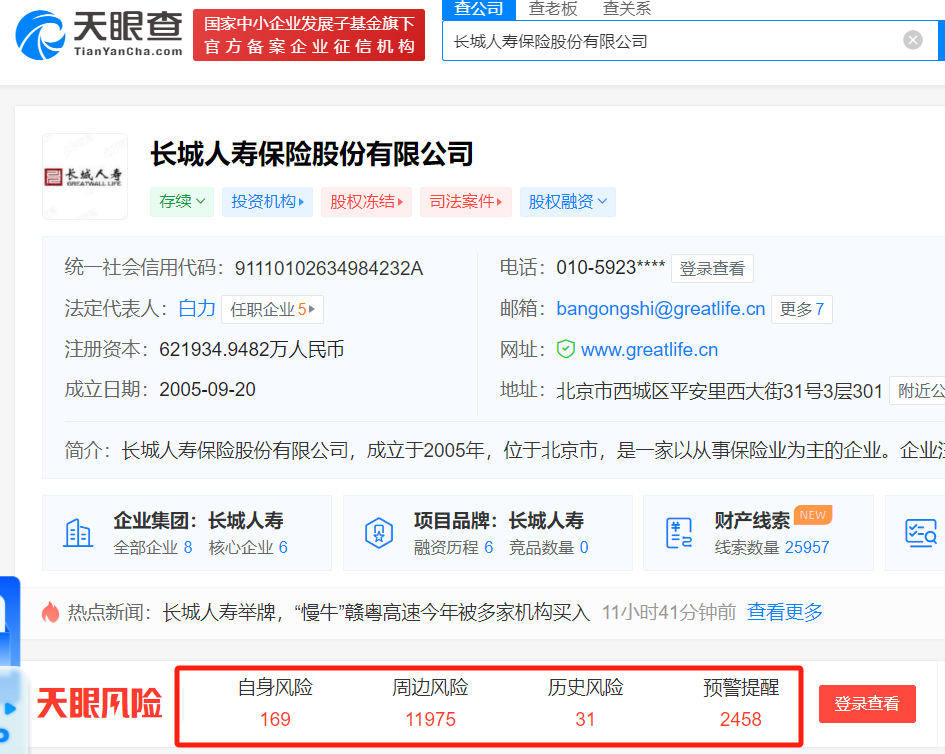The height and width of the screenshot is (754, 945).
Task: Click the flame icon beside 热点新闻
Action: pyautogui.click(x=50, y=612)
